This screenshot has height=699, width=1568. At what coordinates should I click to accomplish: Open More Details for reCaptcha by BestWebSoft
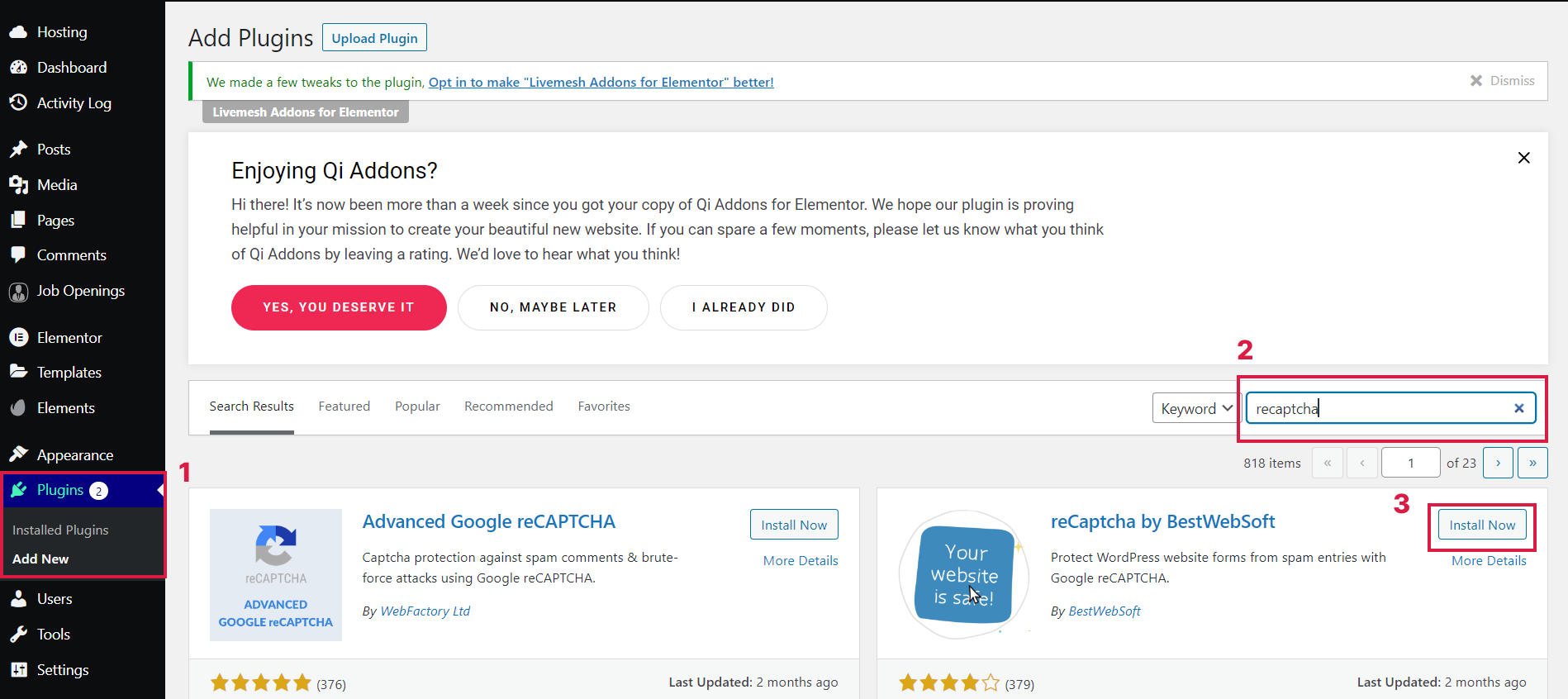tap(1489, 560)
